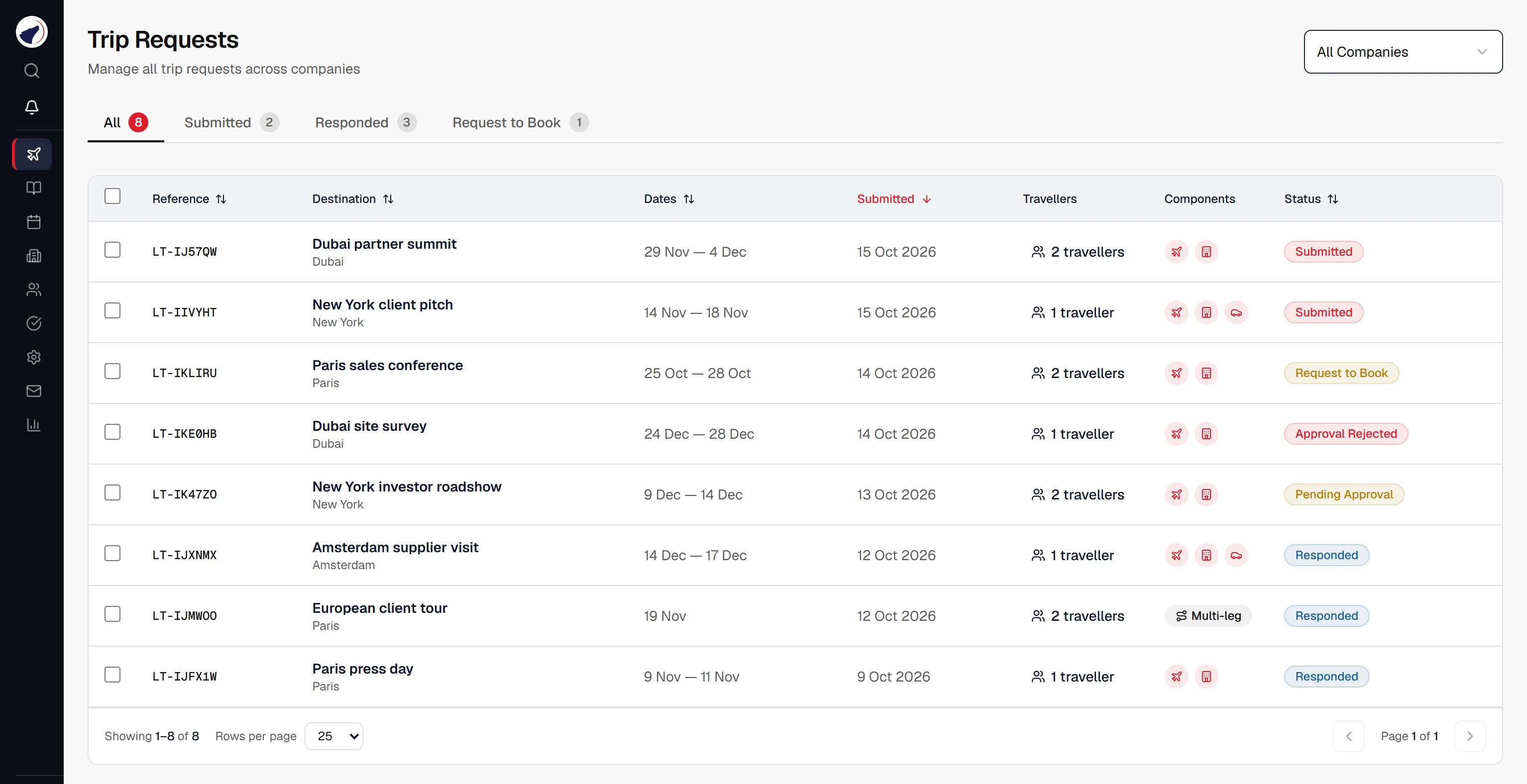Go to the previous page arrow
Viewport: 1527px width, 784px height.
[x=1349, y=736]
